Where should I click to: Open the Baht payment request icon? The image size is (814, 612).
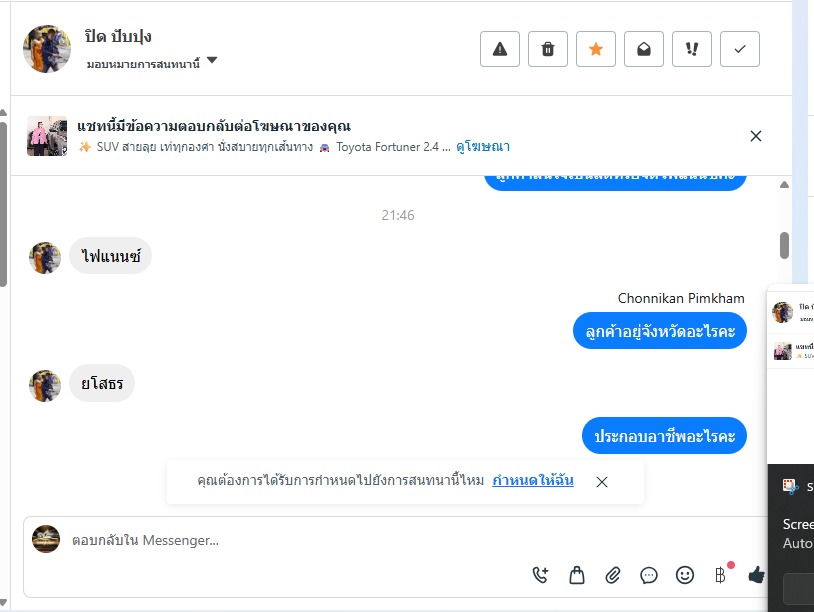point(721,575)
